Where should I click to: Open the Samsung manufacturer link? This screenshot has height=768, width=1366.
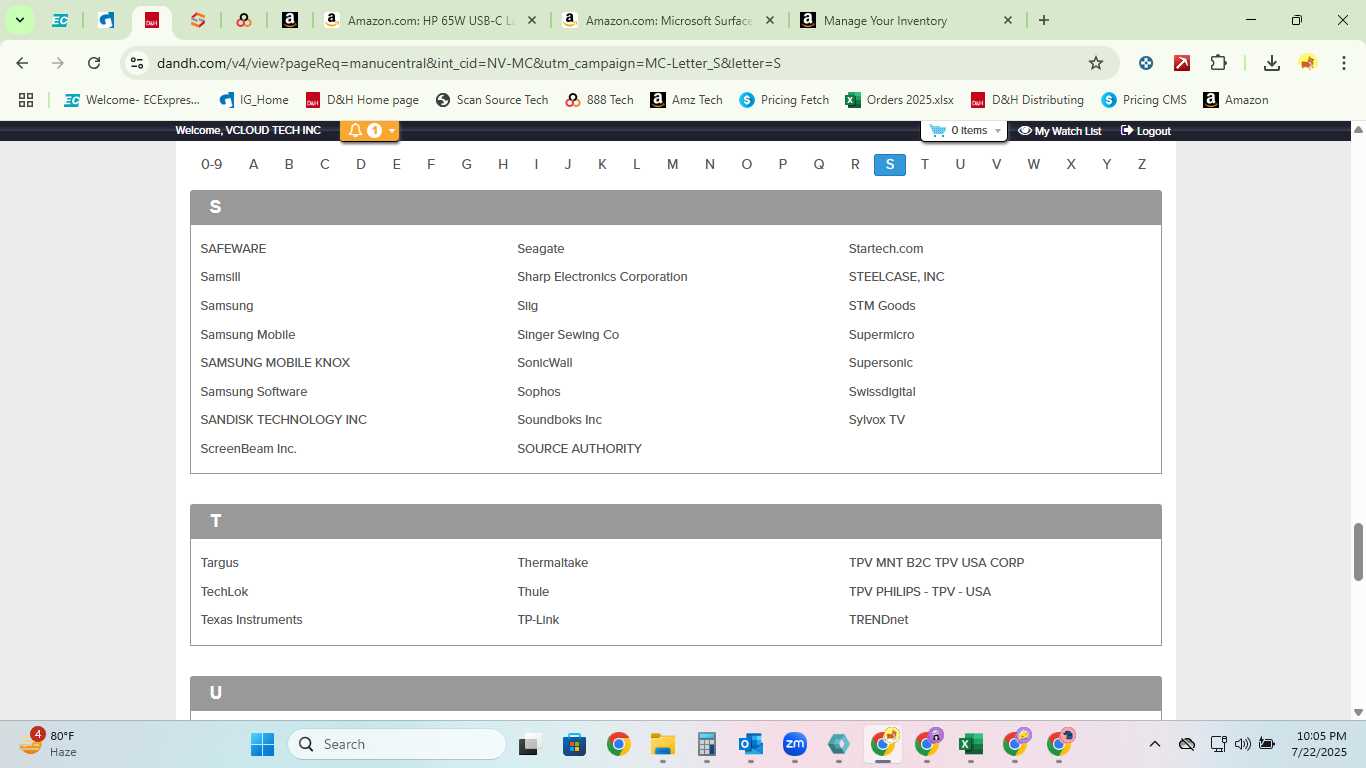227,306
